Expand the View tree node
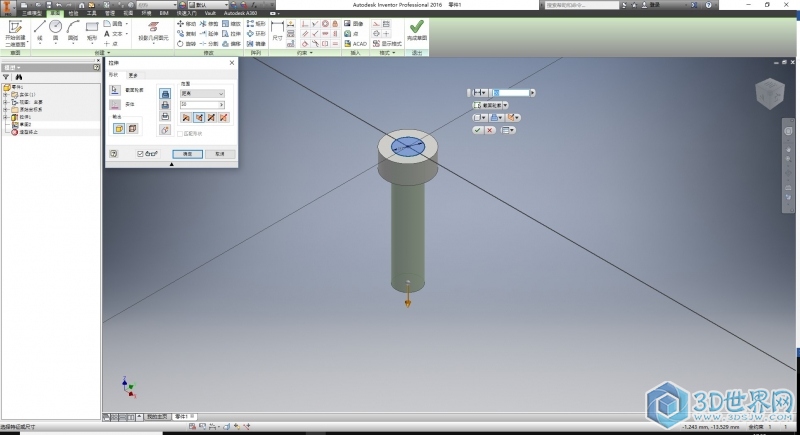800x435 pixels. click(x=6, y=102)
